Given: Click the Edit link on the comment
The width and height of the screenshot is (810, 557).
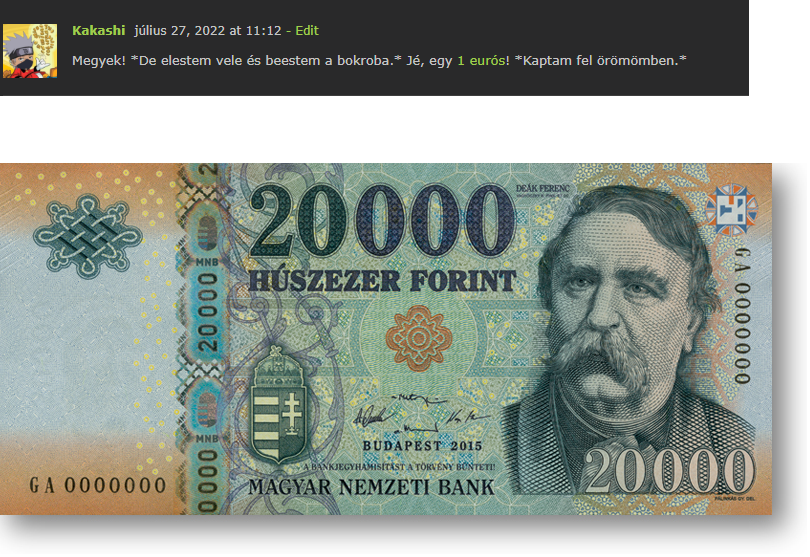Looking at the screenshot, I should click(x=307, y=30).
